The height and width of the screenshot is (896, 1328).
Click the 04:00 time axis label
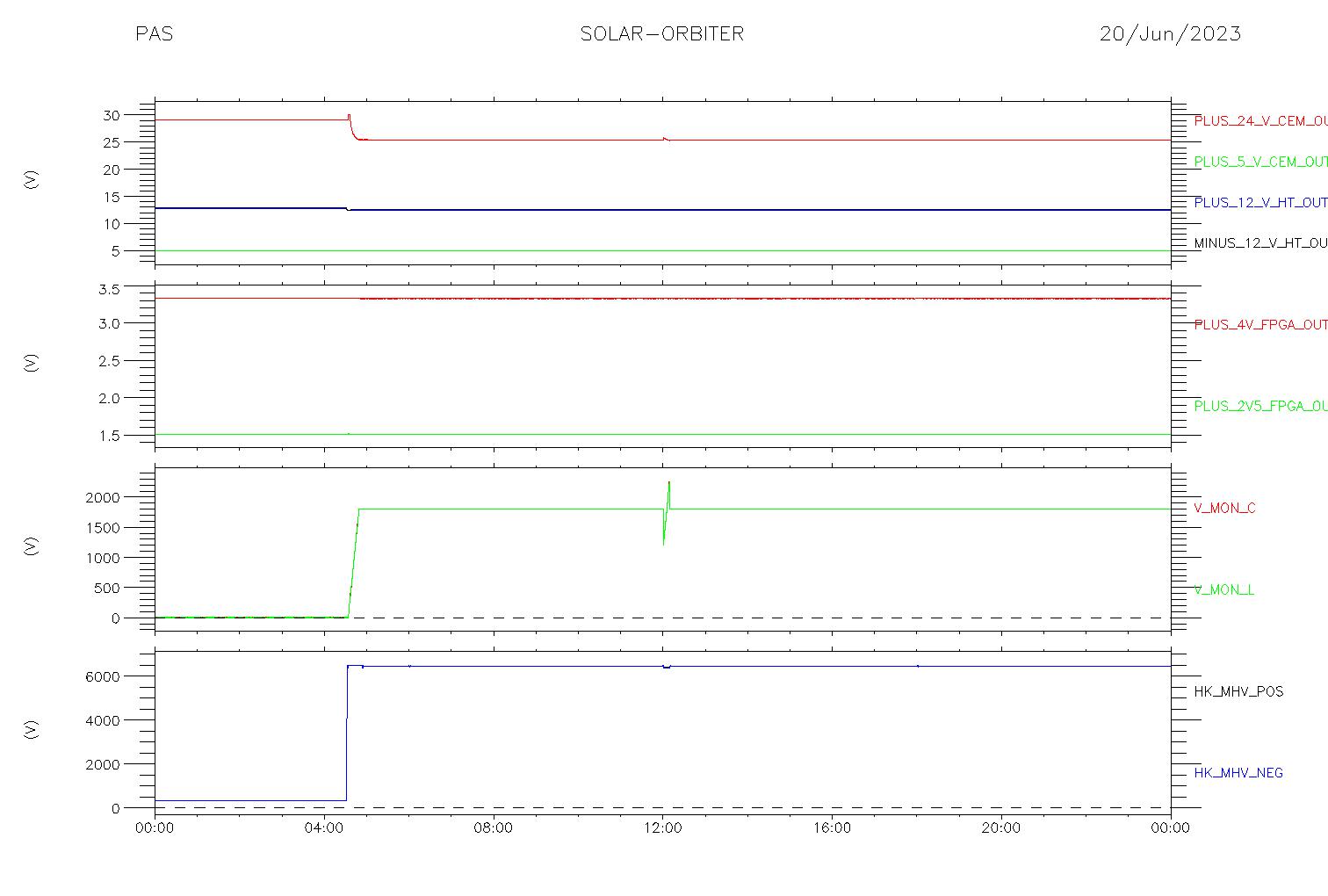tap(324, 827)
